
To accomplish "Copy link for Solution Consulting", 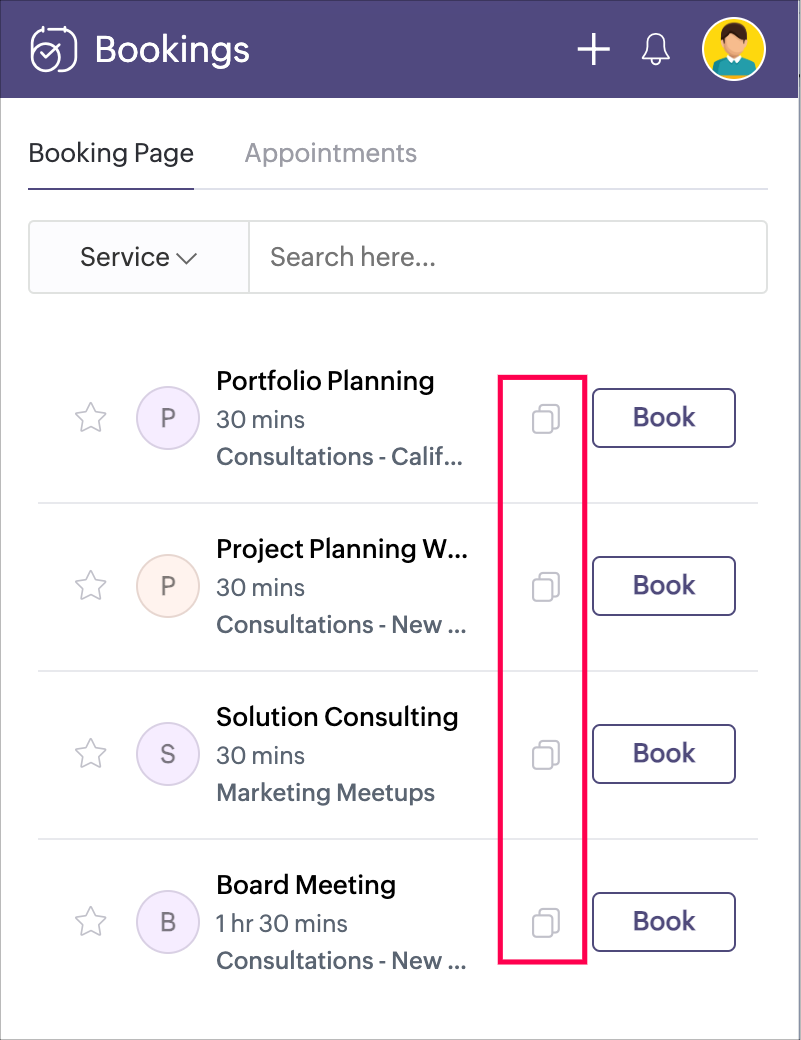I will tap(545, 755).
